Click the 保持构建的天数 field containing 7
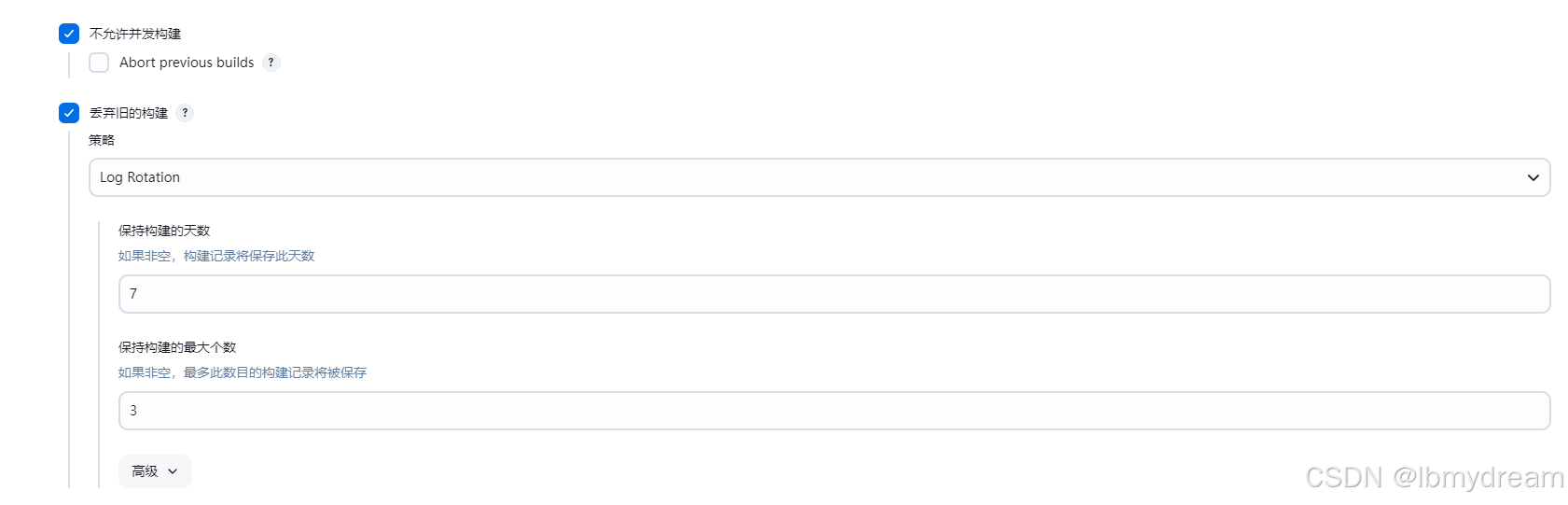Image resolution: width=1568 pixels, height=505 pixels. 834,294
